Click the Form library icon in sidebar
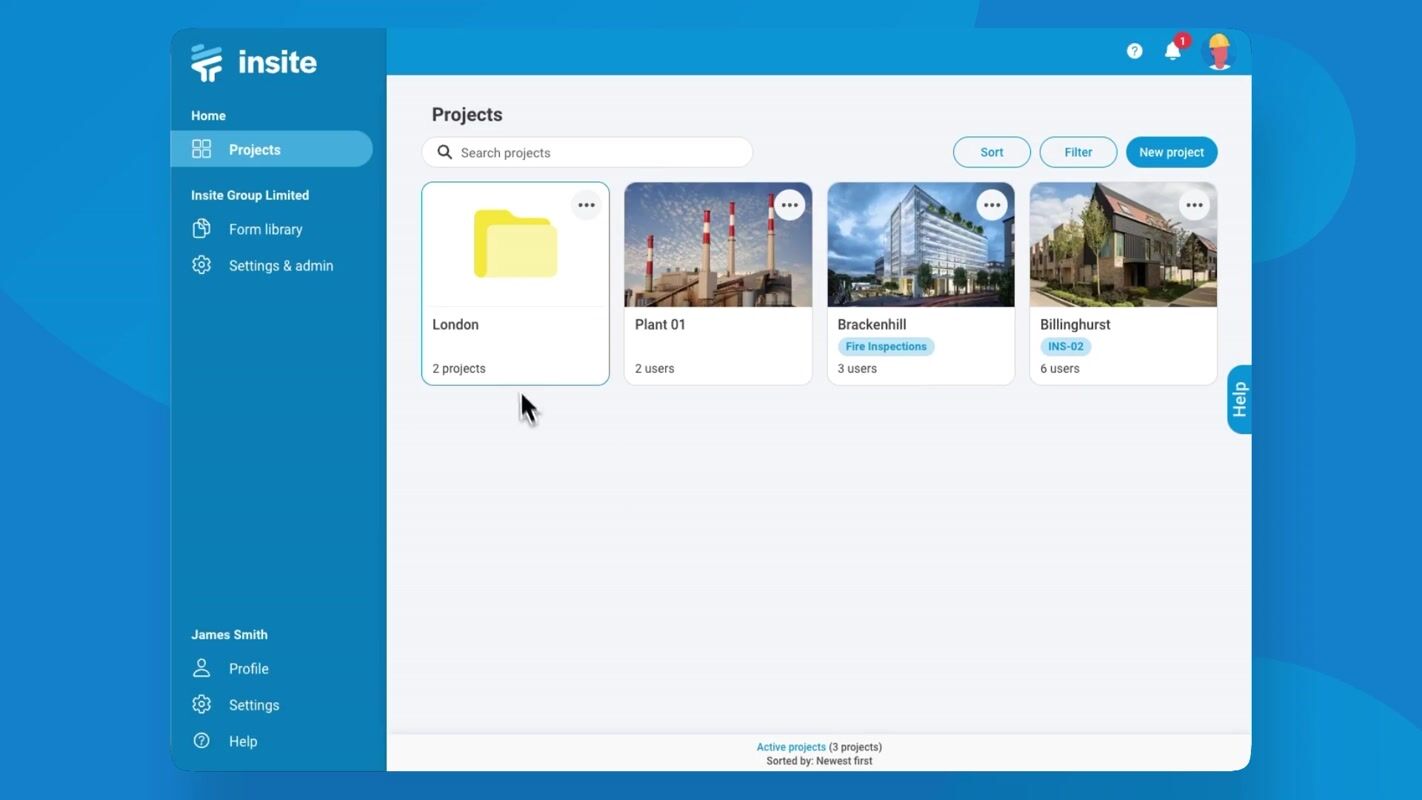 click(202, 229)
